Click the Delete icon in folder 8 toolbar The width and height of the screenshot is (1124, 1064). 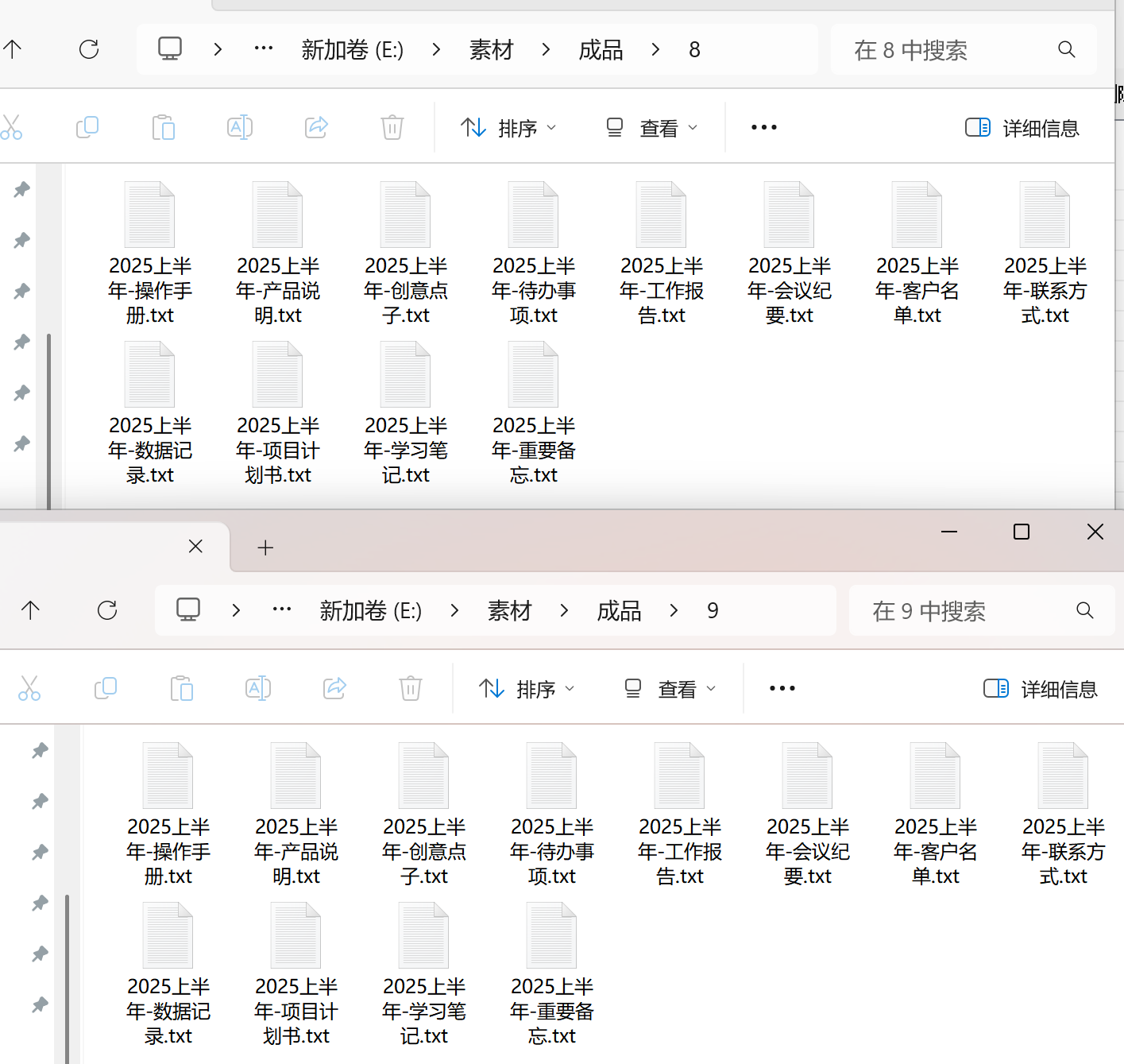(392, 127)
